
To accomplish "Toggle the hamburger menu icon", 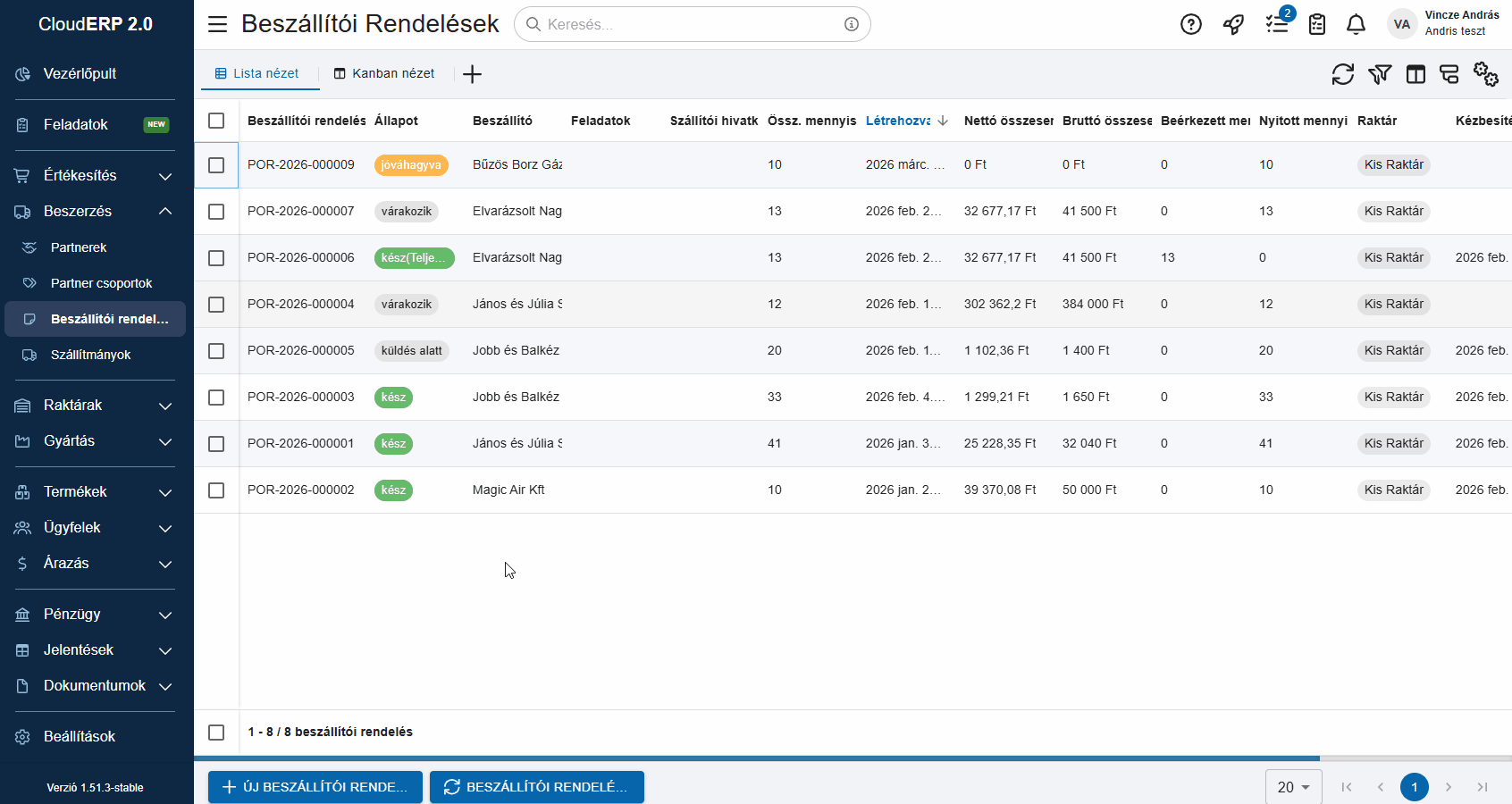I will (217, 24).
